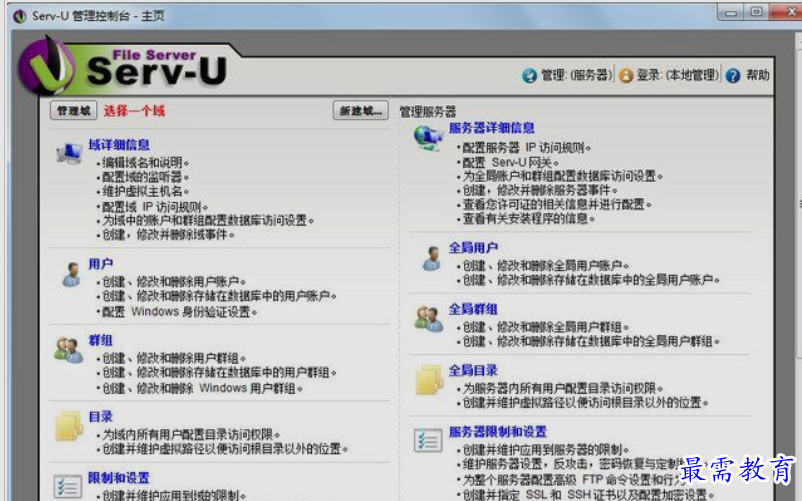This screenshot has width=802, height=501.
Task: Click the Serv-U title bar app icon
Action: [19, 16]
